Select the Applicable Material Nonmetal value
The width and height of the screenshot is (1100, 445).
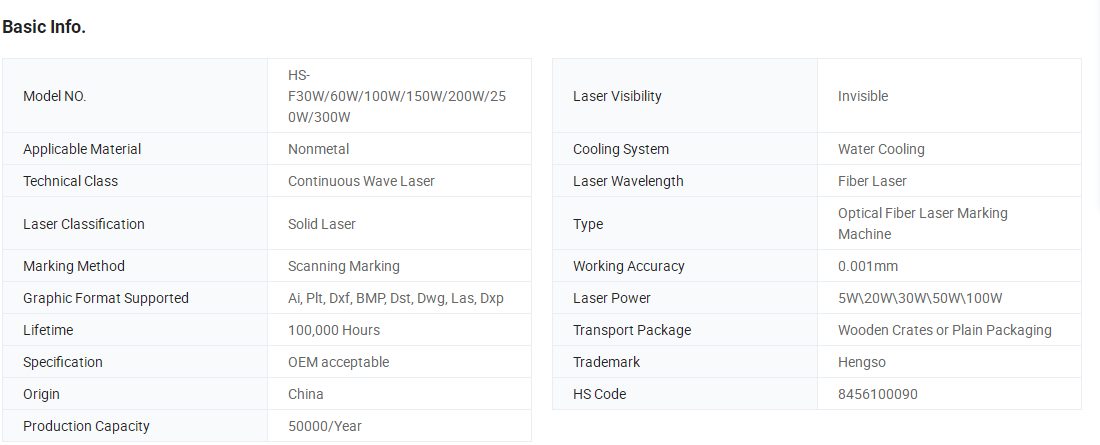click(x=318, y=150)
